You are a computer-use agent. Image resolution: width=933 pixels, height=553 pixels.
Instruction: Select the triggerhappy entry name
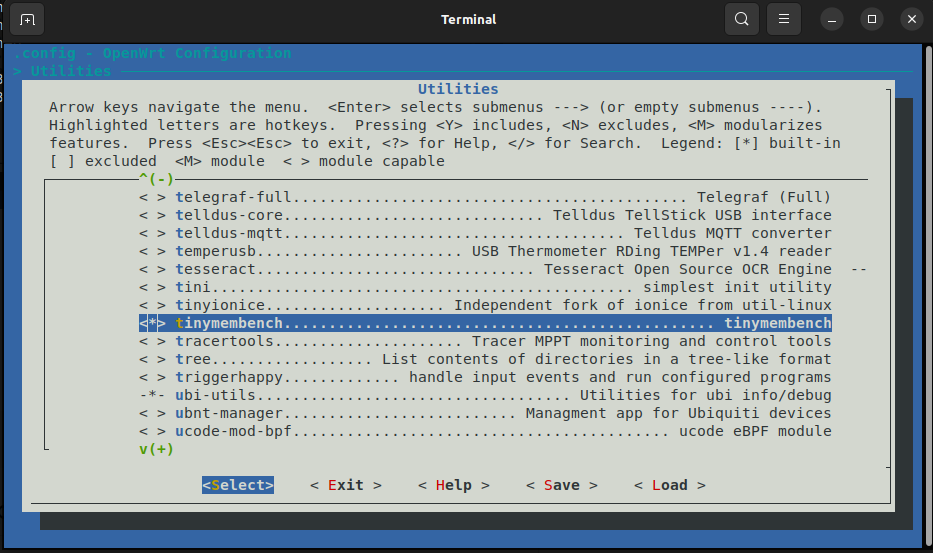pyautogui.click(x=229, y=377)
